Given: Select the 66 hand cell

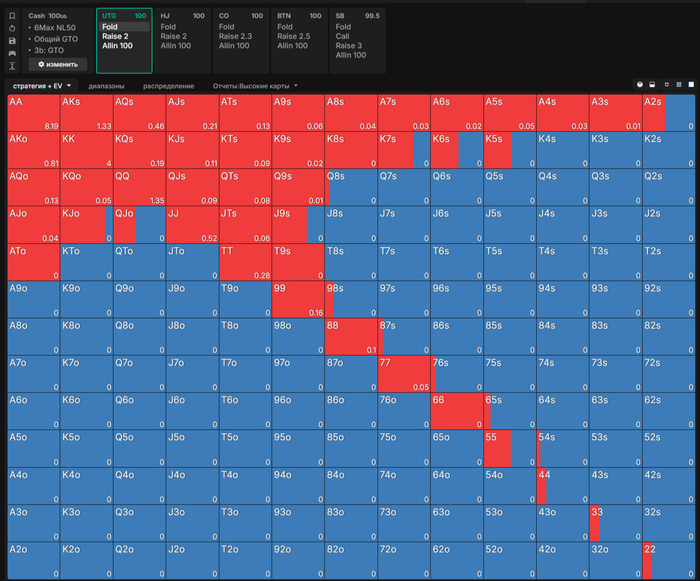Looking at the screenshot, I should tap(457, 411).
